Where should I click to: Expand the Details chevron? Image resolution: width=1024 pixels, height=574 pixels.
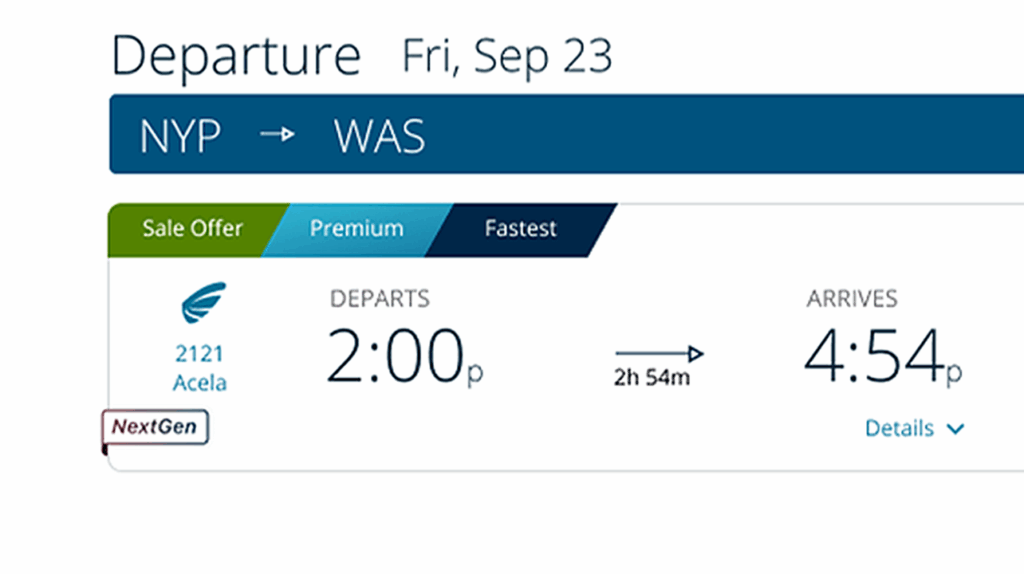(955, 429)
